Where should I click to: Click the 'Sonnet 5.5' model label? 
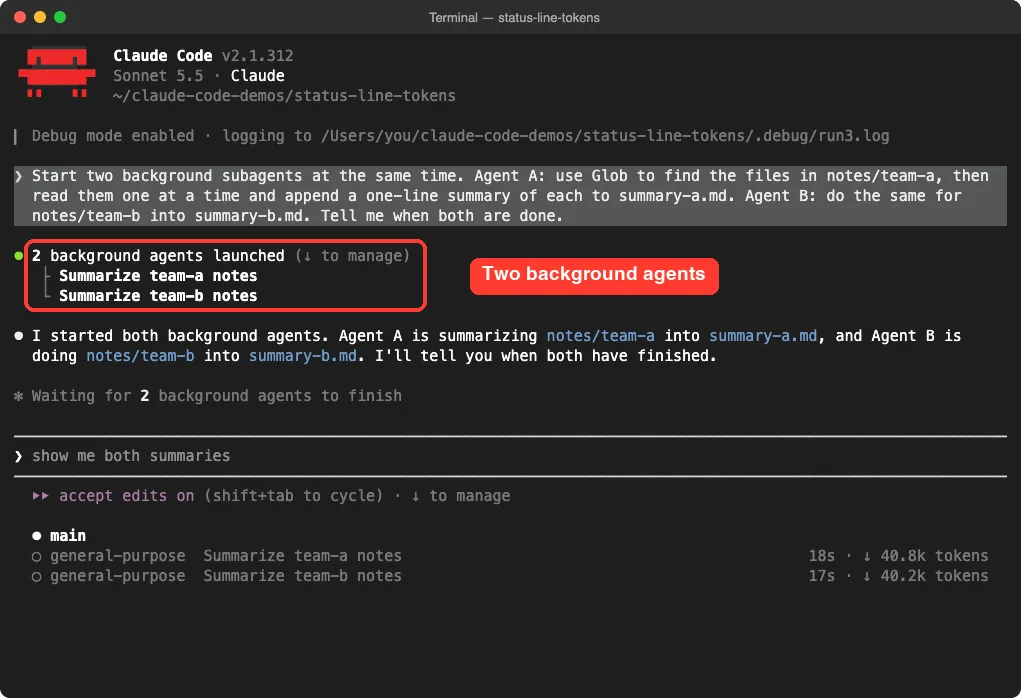[158, 76]
